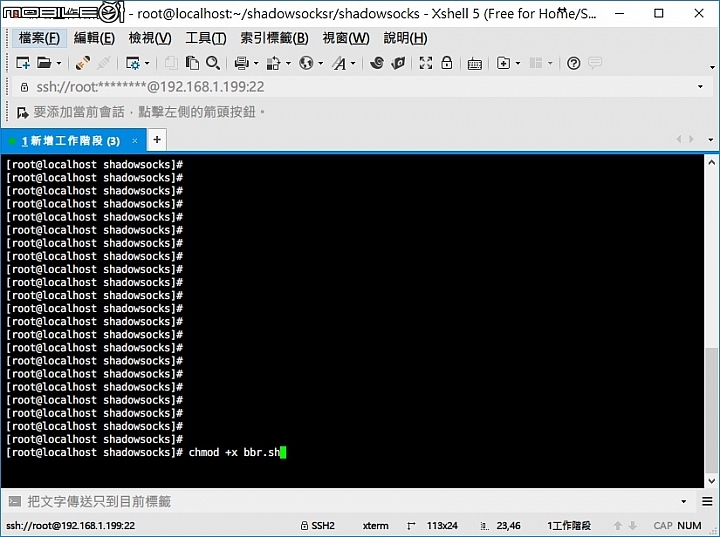The width and height of the screenshot is (720, 537).
Task: Click the CAP indicator in status bar
Action: click(663, 526)
